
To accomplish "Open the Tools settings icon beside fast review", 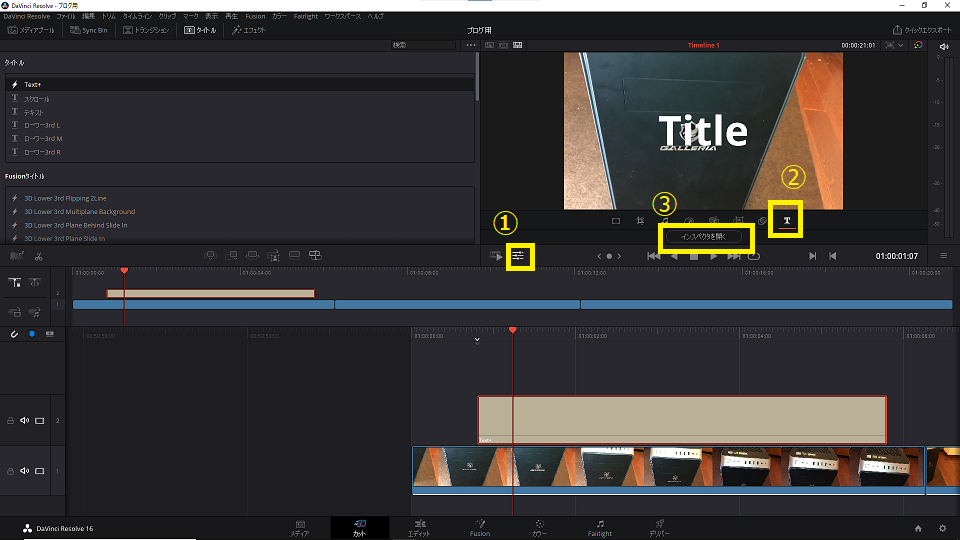I will coord(518,256).
